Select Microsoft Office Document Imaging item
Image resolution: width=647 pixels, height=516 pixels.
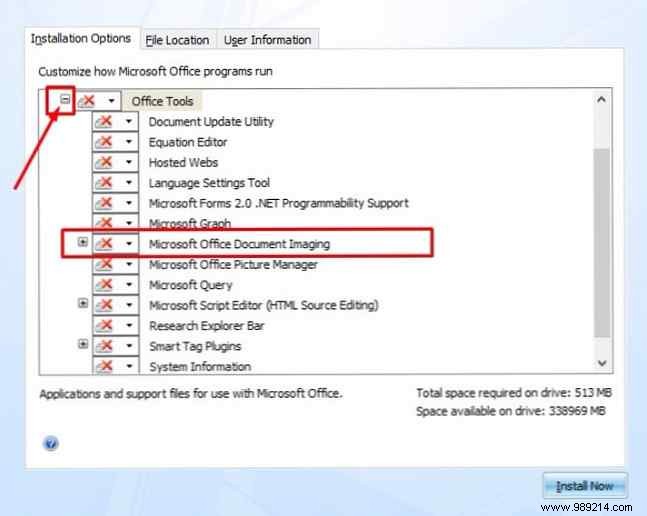point(239,244)
